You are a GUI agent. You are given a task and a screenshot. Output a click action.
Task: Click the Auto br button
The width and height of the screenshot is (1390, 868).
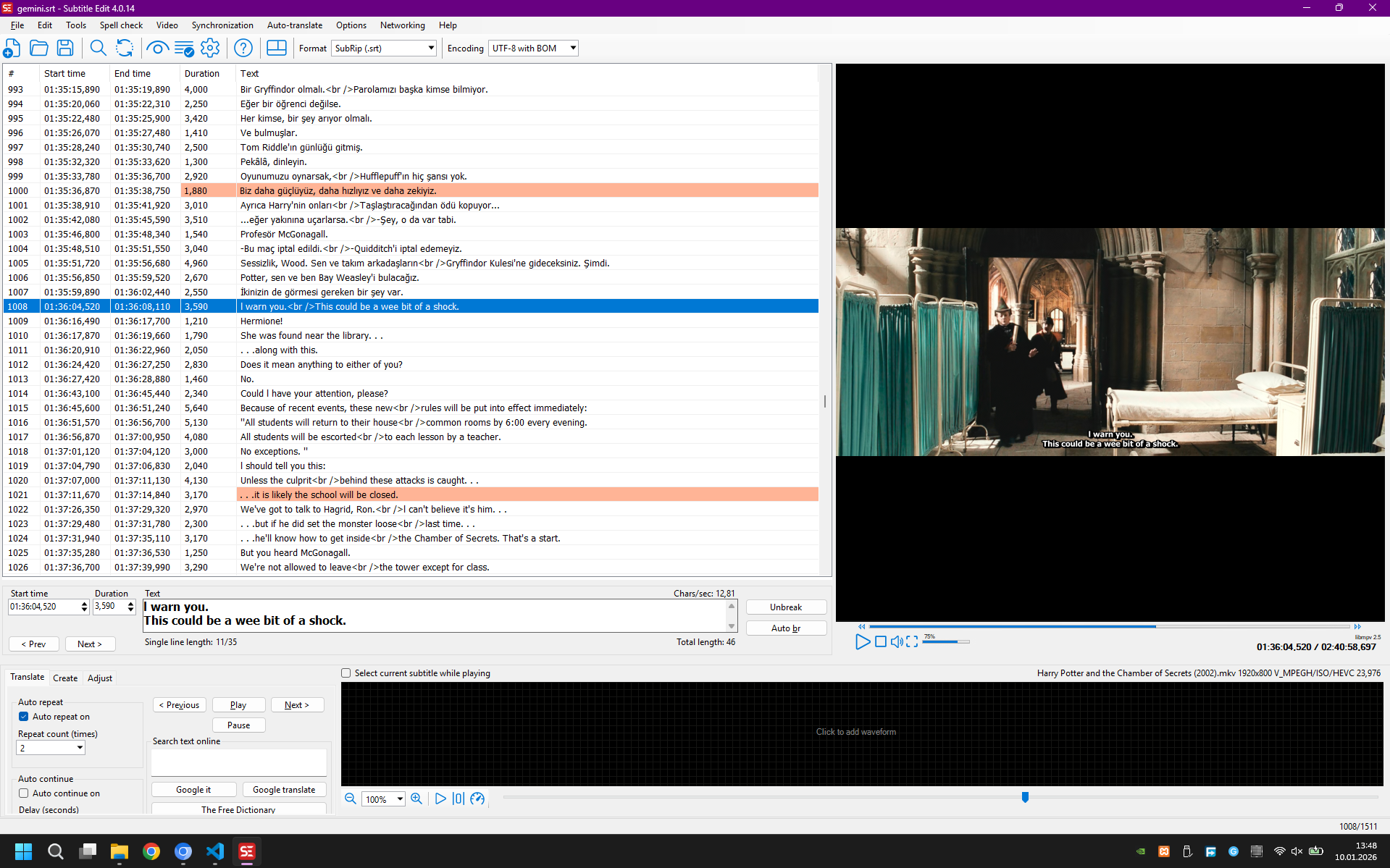point(786,628)
